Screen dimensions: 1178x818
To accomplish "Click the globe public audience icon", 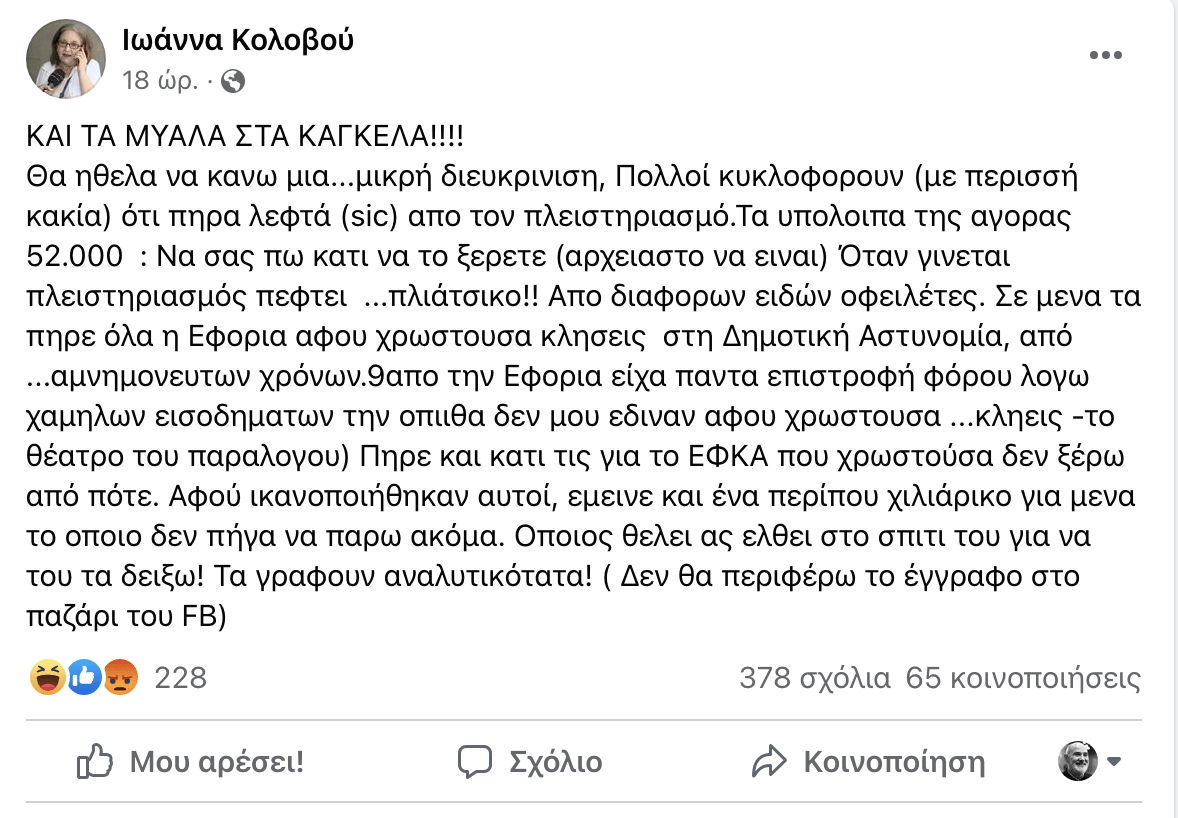I will click(233, 80).
